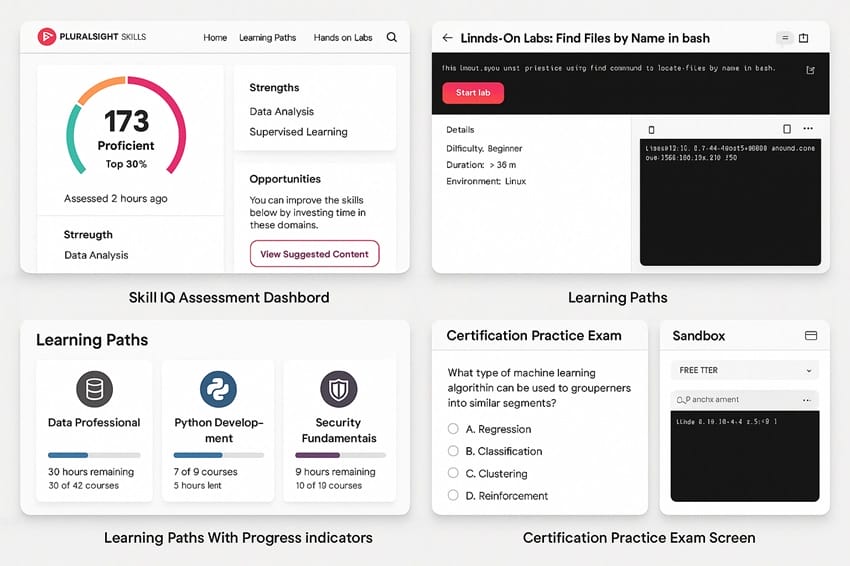The width and height of the screenshot is (850, 566).
Task: Click '7 of 9 courses' text
Action: point(205,472)
